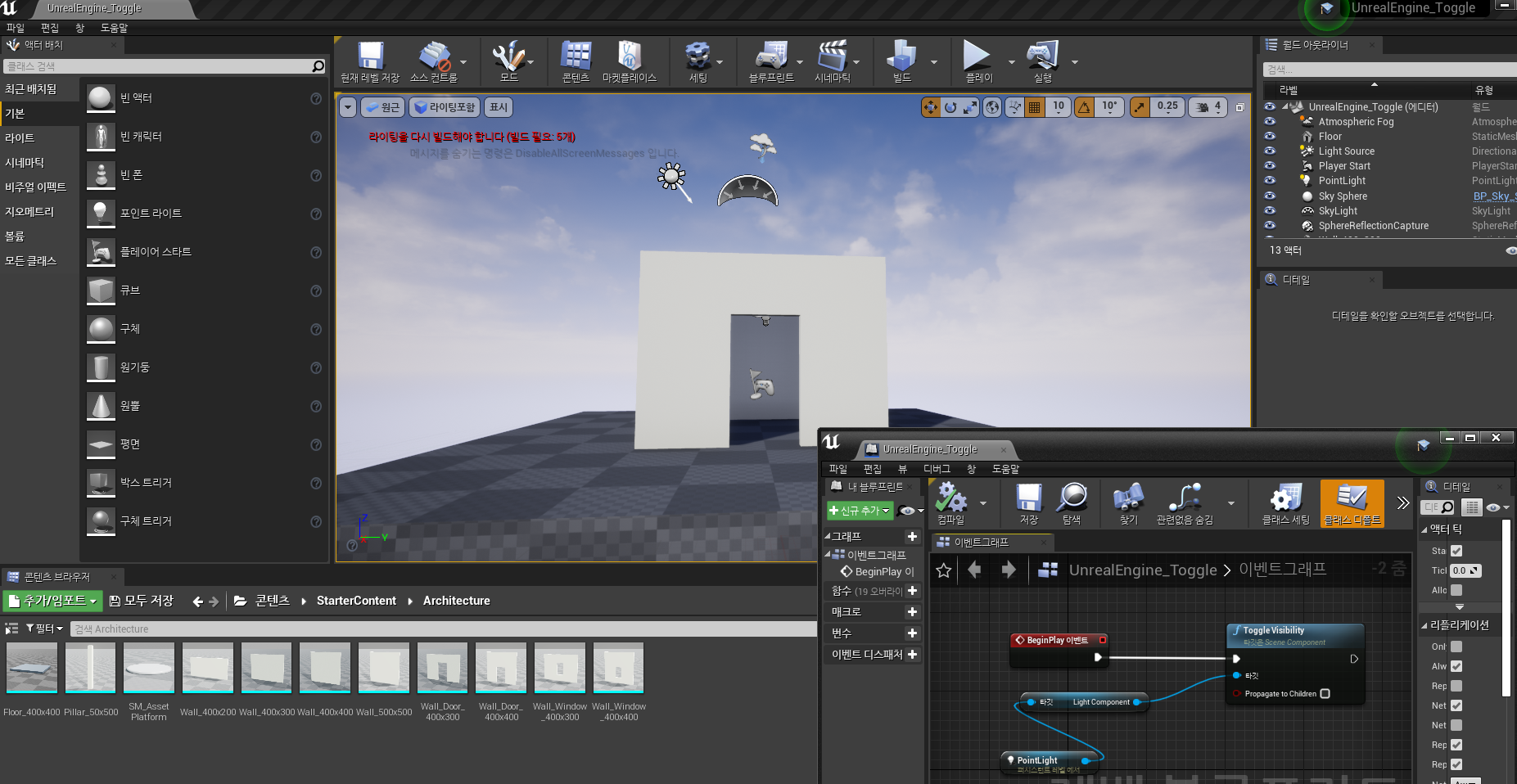This screenshot has width=1517, height=784.
Task: Open 디버그 menu in Blueprint editor window
Action: [937, 469]
